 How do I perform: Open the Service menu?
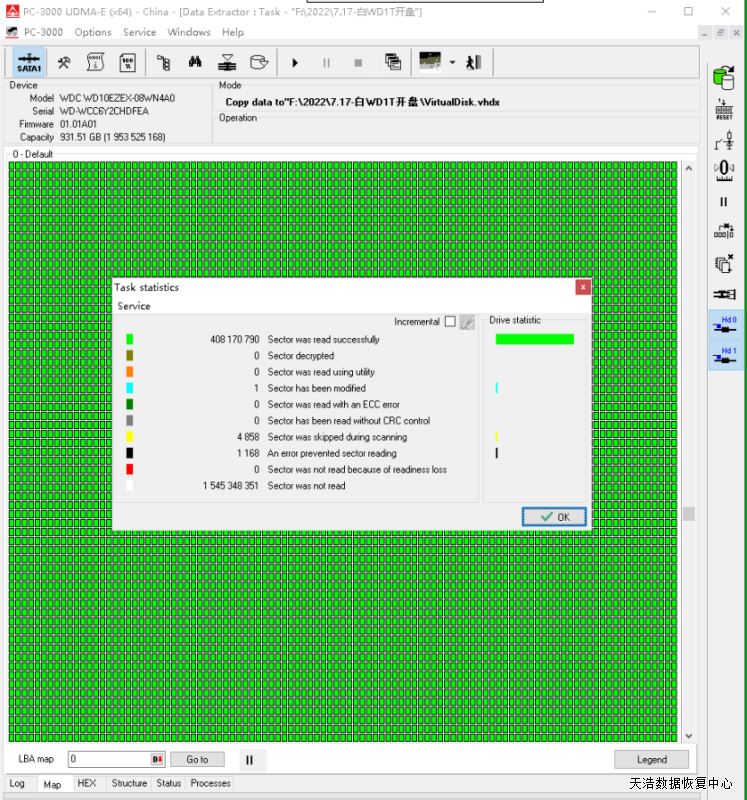coord(139,32)
